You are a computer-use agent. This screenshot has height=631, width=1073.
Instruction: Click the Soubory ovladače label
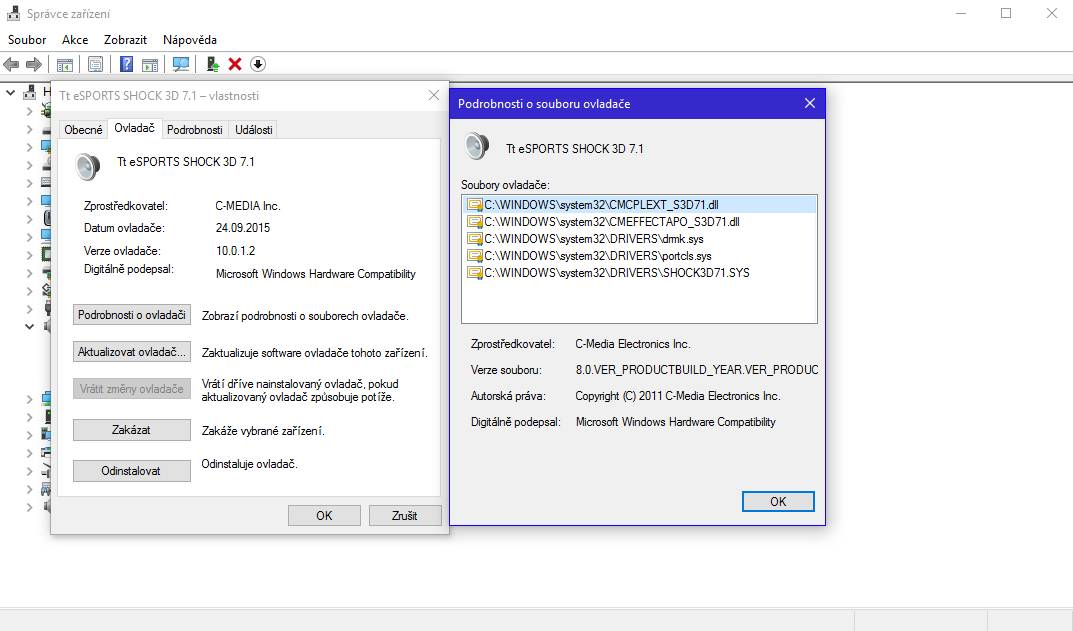505,185
